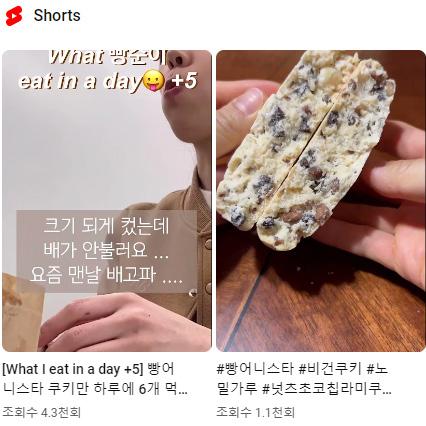Select the Shorts section heading text
The height and width of the screenshot is (426, 426).
click(57, 15)
